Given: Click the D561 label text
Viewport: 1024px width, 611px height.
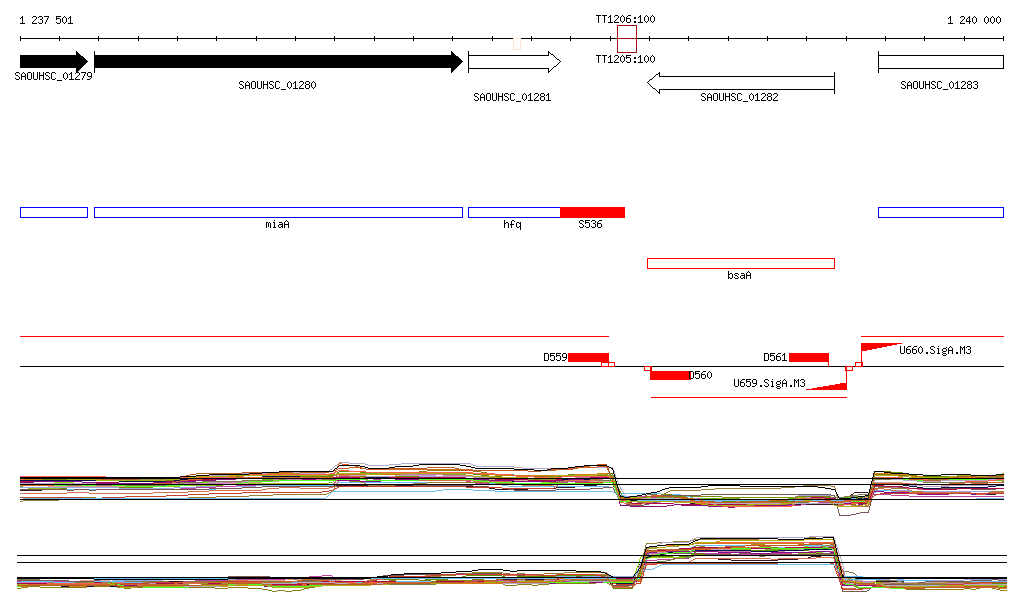Looking at the screenshot, I should tap(775, 357).
